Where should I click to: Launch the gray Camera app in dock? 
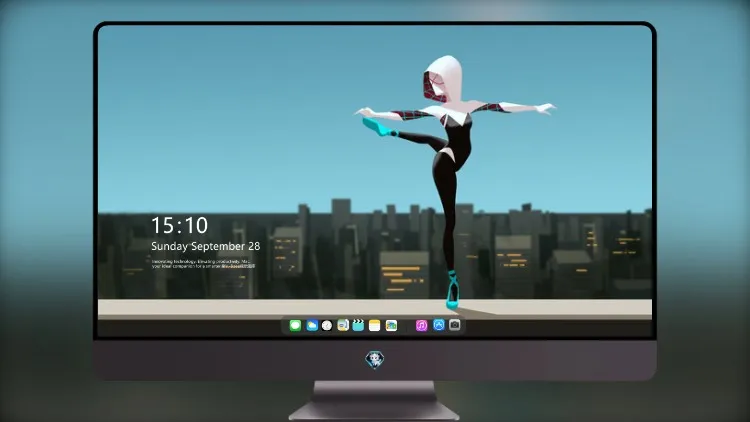pyautogui.click(x=454, y=325)
